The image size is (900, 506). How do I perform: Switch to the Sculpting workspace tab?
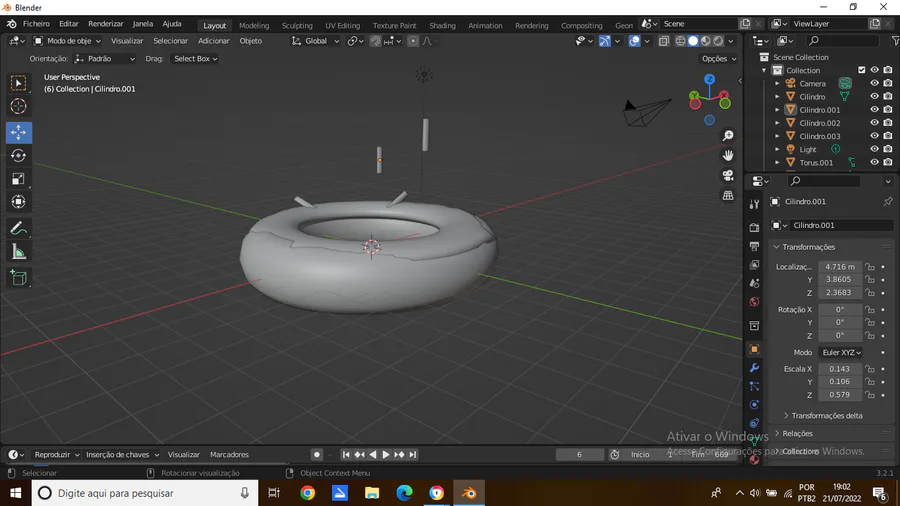tap(297, 25)
